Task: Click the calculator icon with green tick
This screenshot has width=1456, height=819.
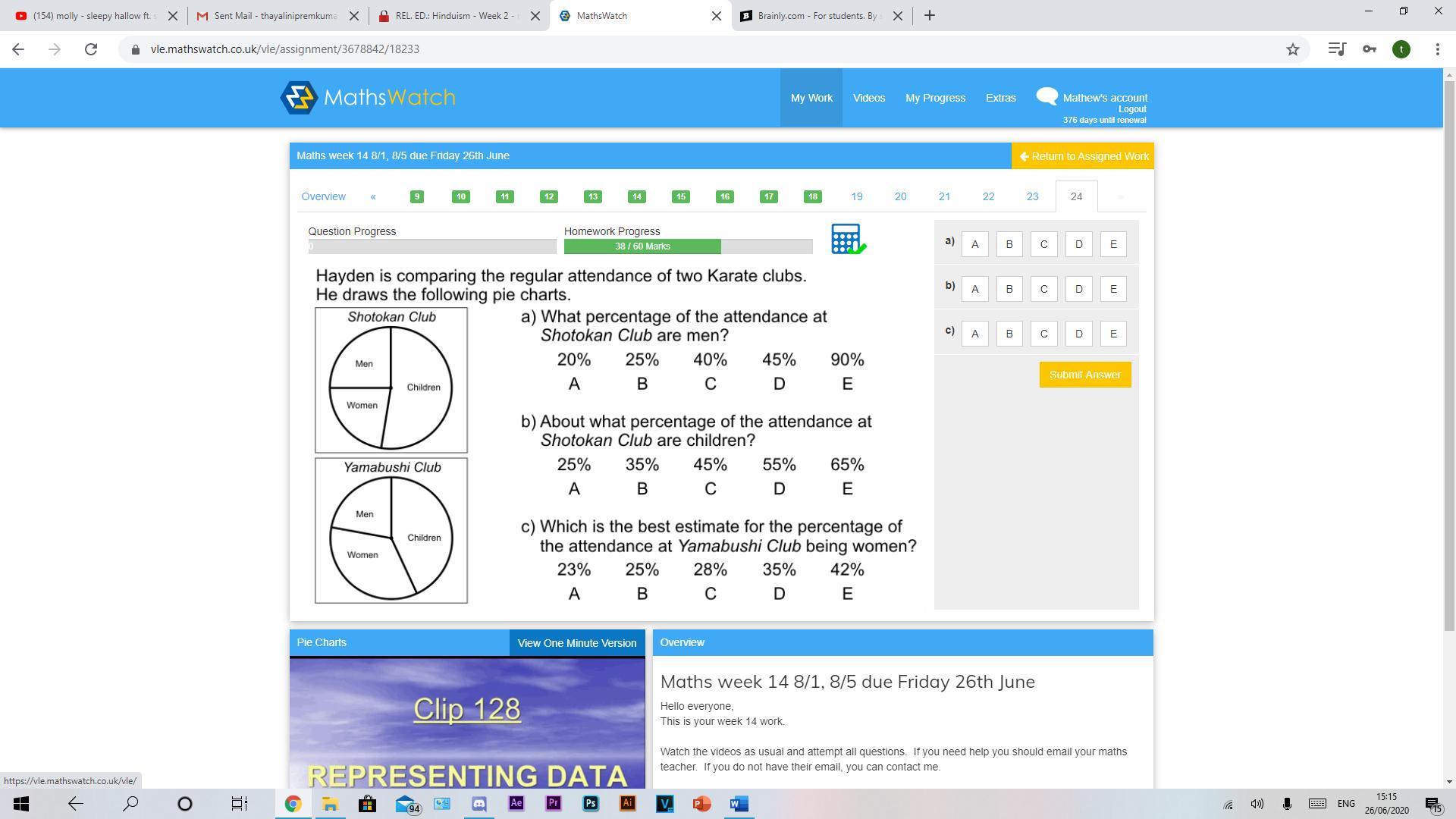Action: [x=848, y=239]
